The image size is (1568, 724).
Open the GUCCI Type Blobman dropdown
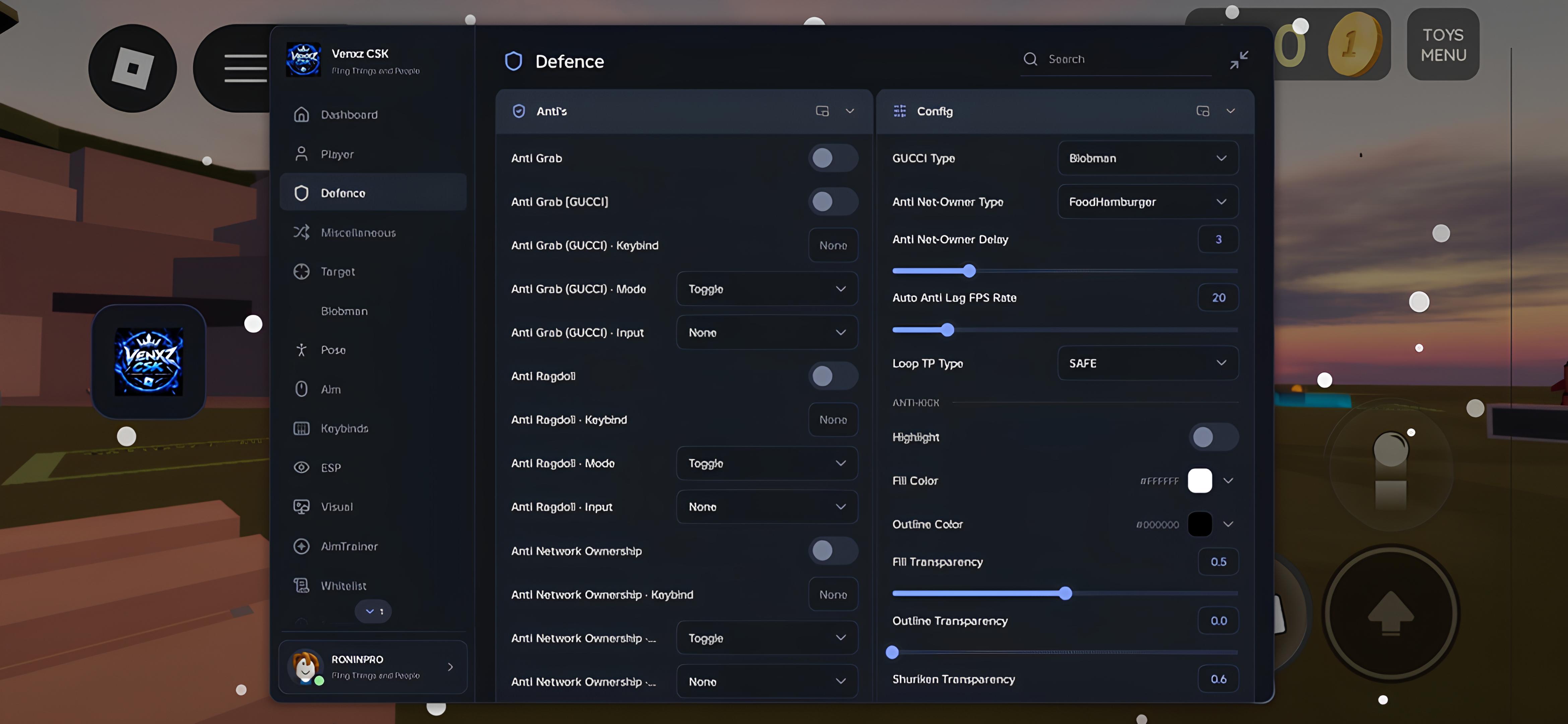pos(1148,158)
